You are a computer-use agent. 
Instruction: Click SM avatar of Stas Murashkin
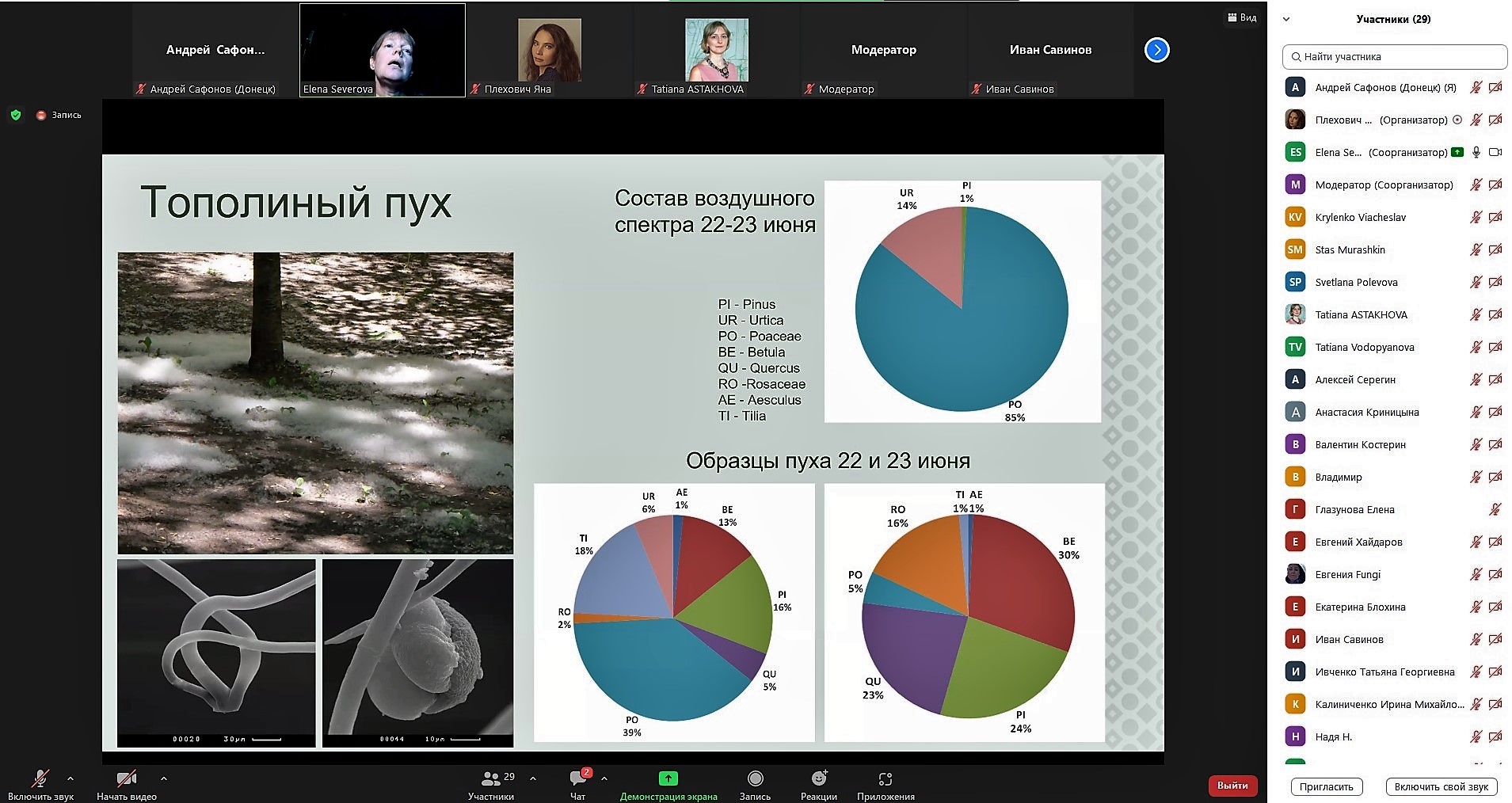tap(1295, 250)
